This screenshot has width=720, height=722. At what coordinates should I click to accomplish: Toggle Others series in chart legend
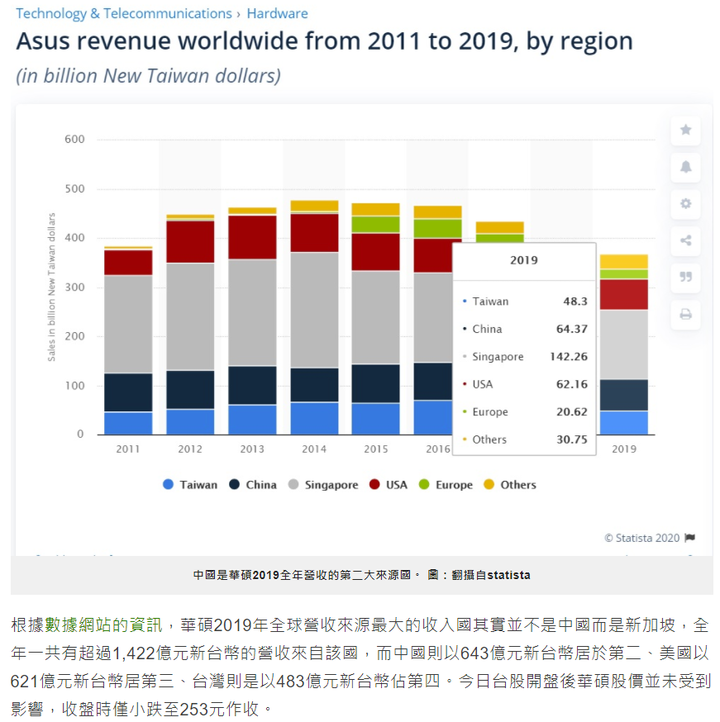point(510,484)
